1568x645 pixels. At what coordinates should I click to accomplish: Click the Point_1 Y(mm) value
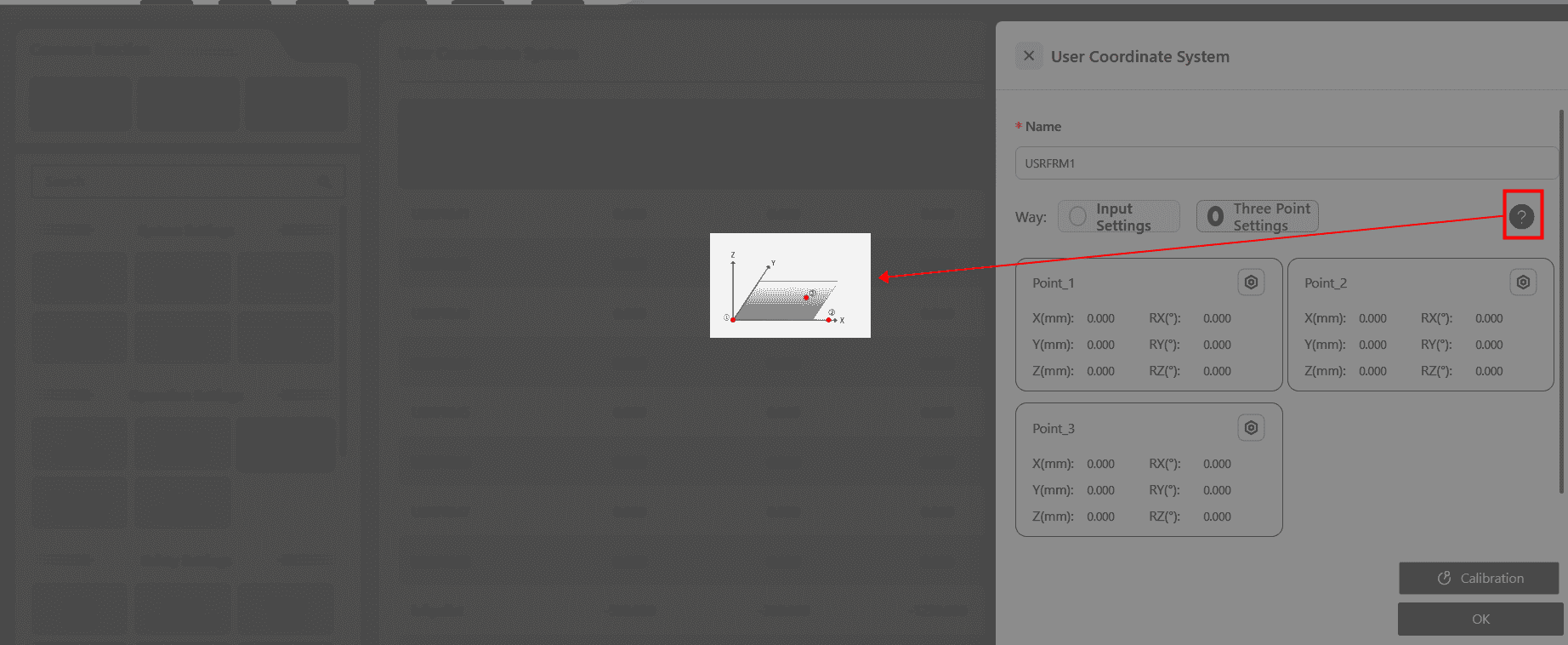pos(1100,345)
